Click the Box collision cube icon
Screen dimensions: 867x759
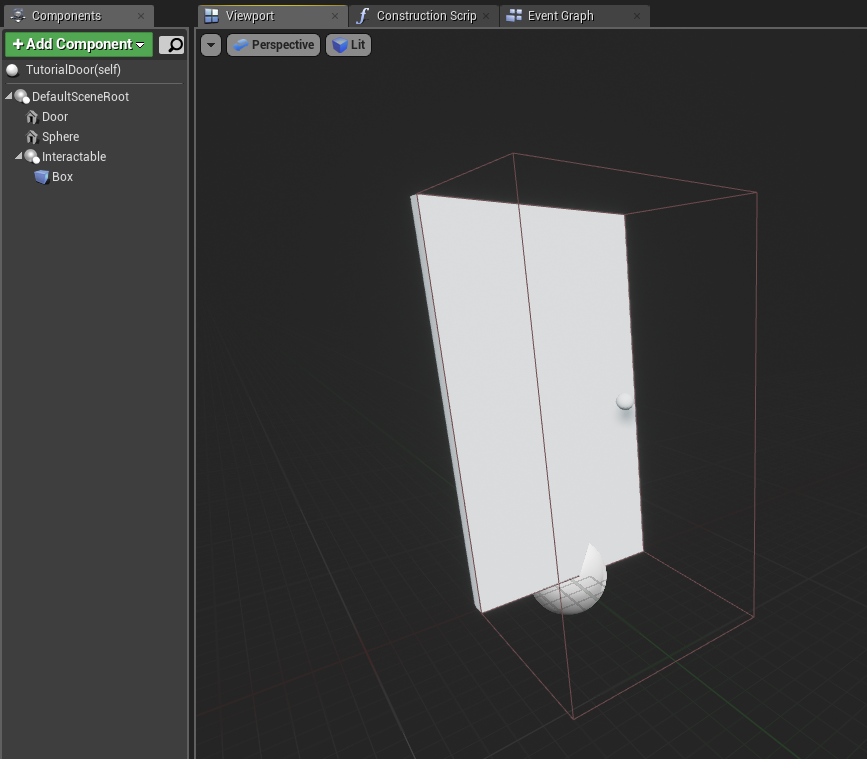(41, 177)
